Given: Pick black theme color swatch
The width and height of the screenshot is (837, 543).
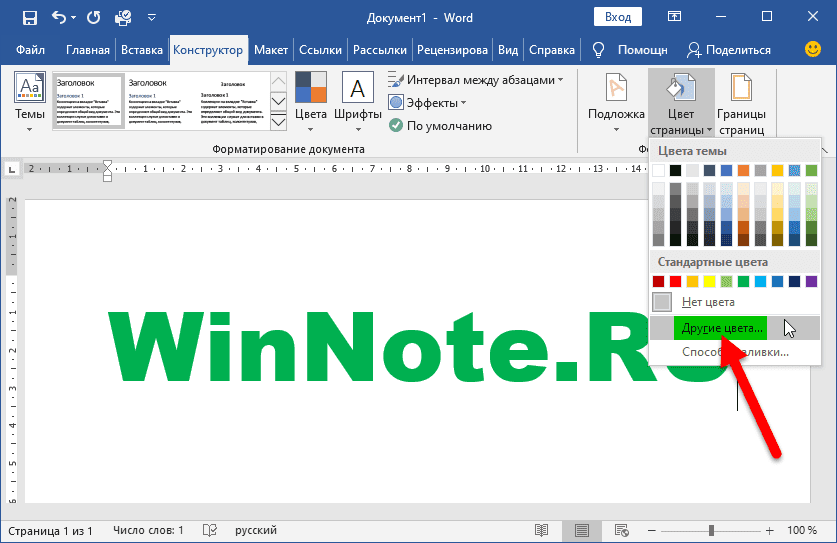Looking at the screenshot, I should 675,170.
